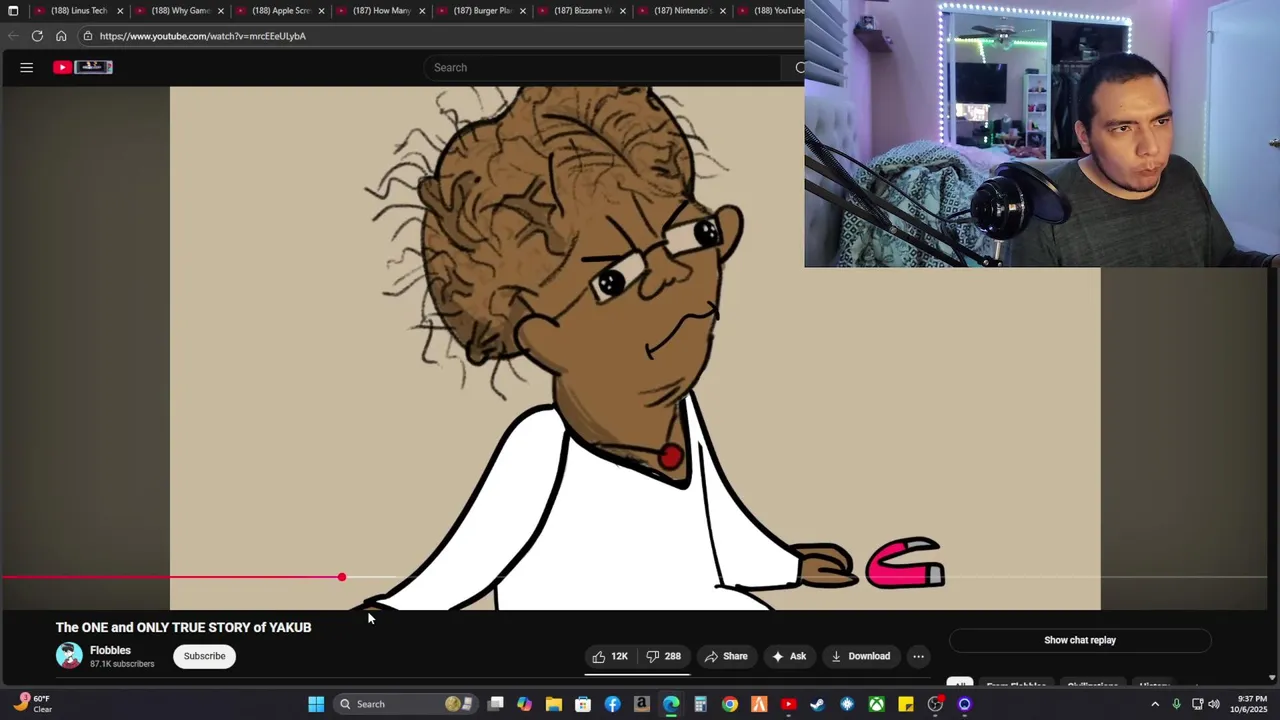View site info lock icon in address bar
This screenshot has width=1280, height=720.
[88, 36]
